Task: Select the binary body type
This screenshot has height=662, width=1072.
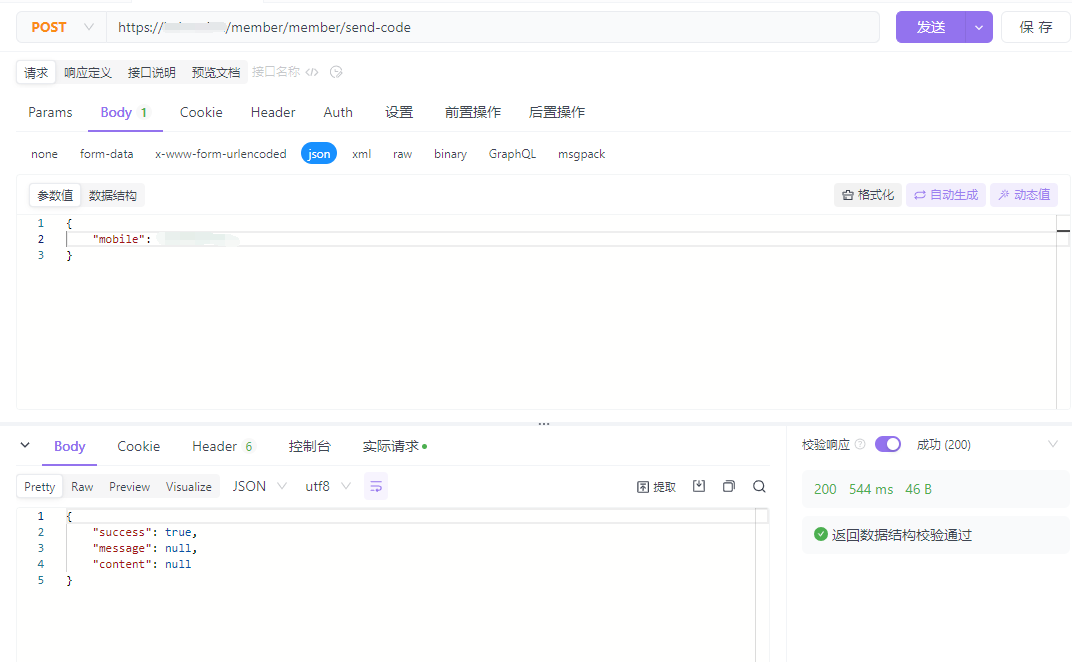Action: tap(451, 154)
